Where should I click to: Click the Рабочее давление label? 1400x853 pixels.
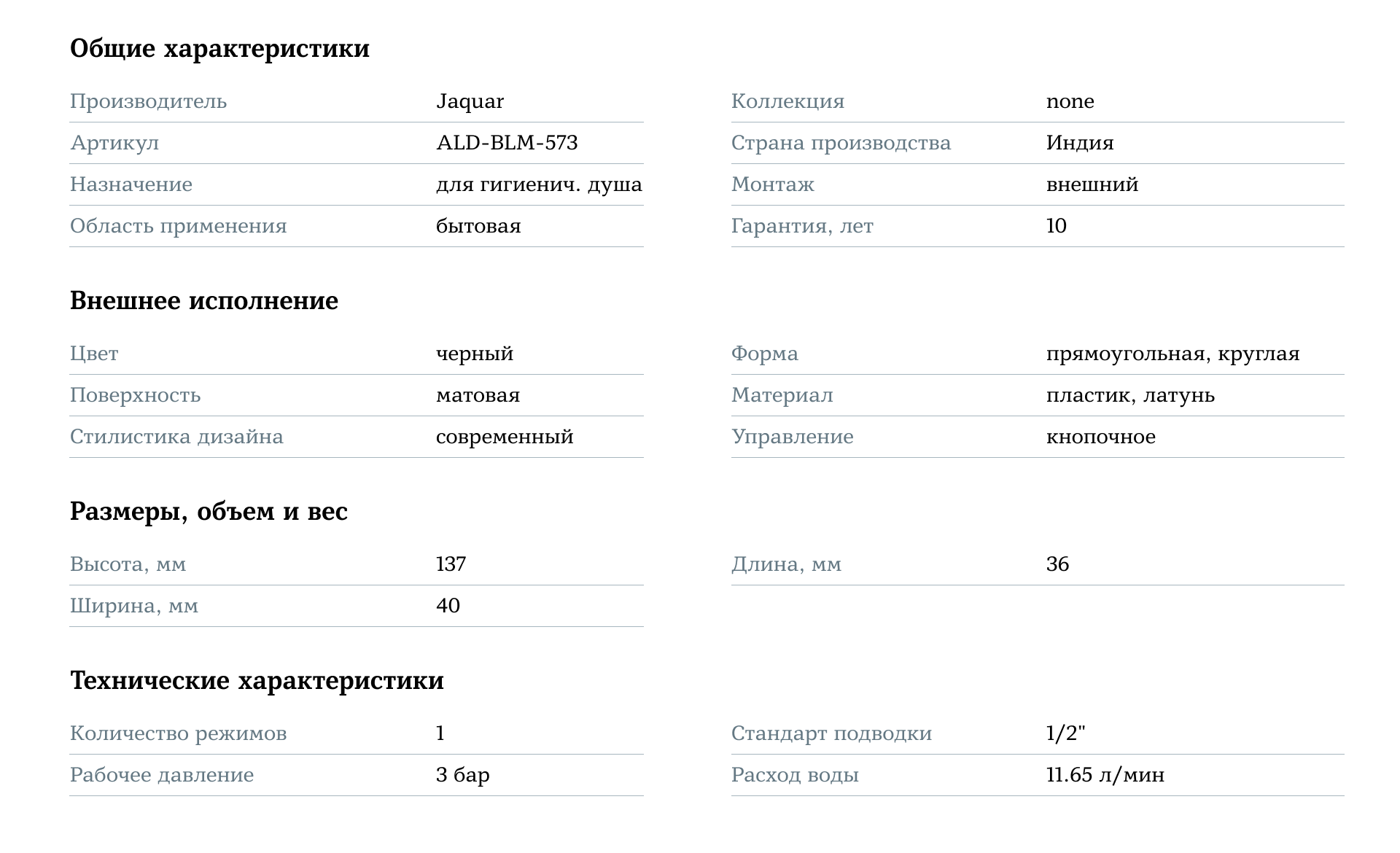(x=162, y=775)
